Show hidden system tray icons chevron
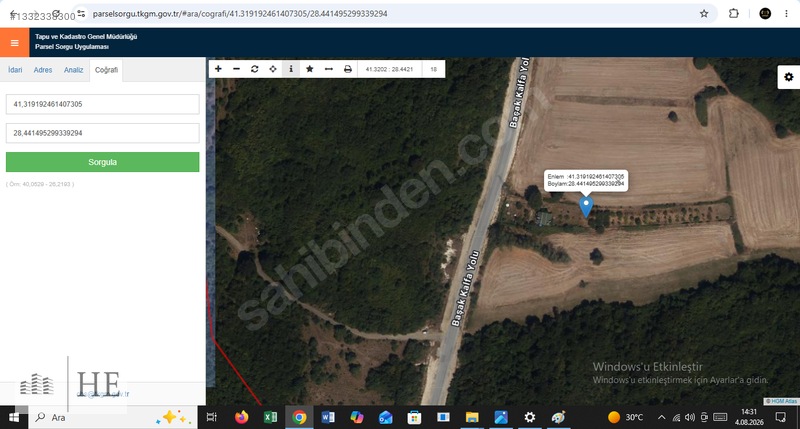The width and height of the screenshot is (800, 429). click(662, 417)
